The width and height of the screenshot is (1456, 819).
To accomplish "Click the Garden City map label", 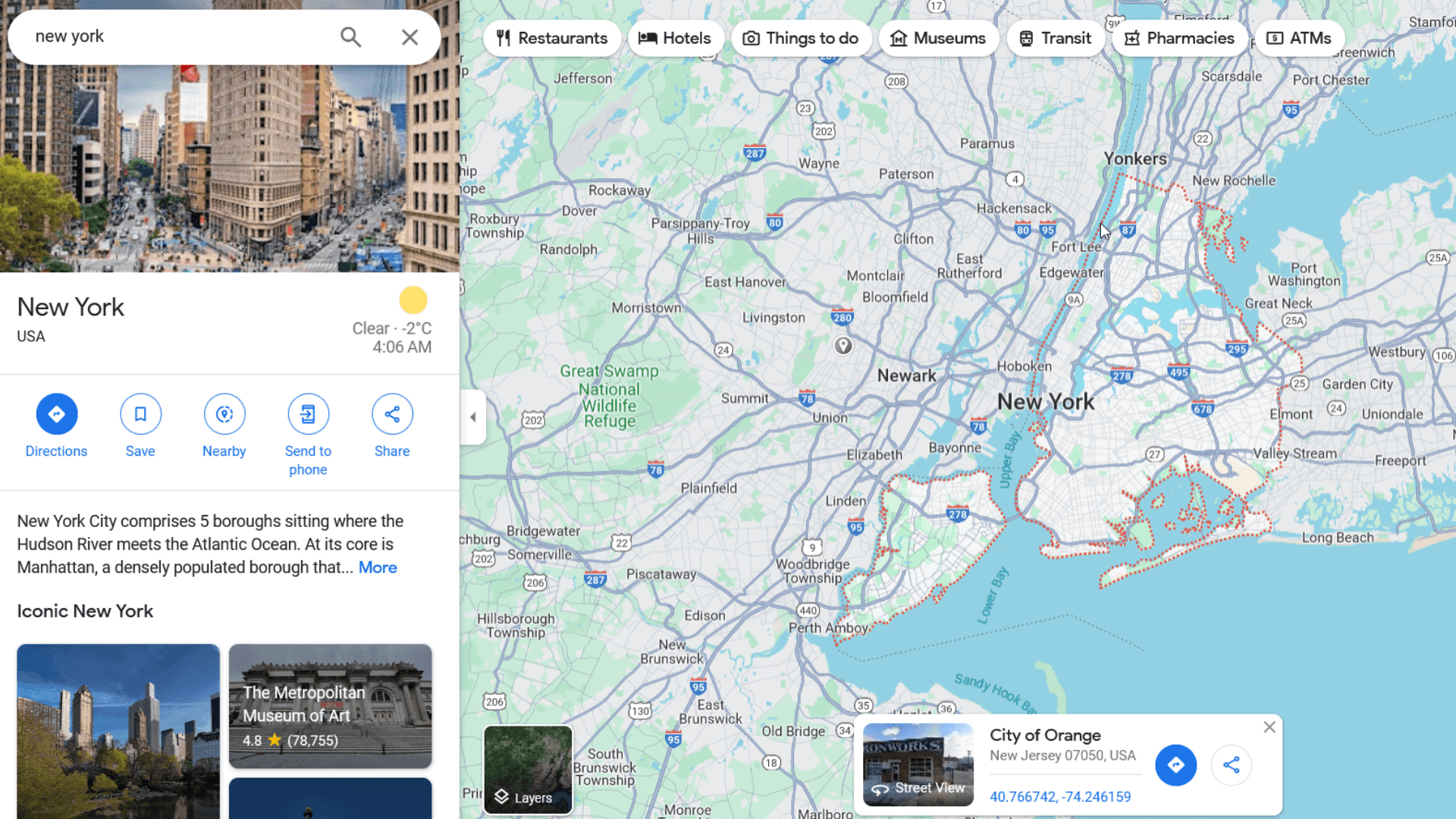I will [x=1357, y=384].
